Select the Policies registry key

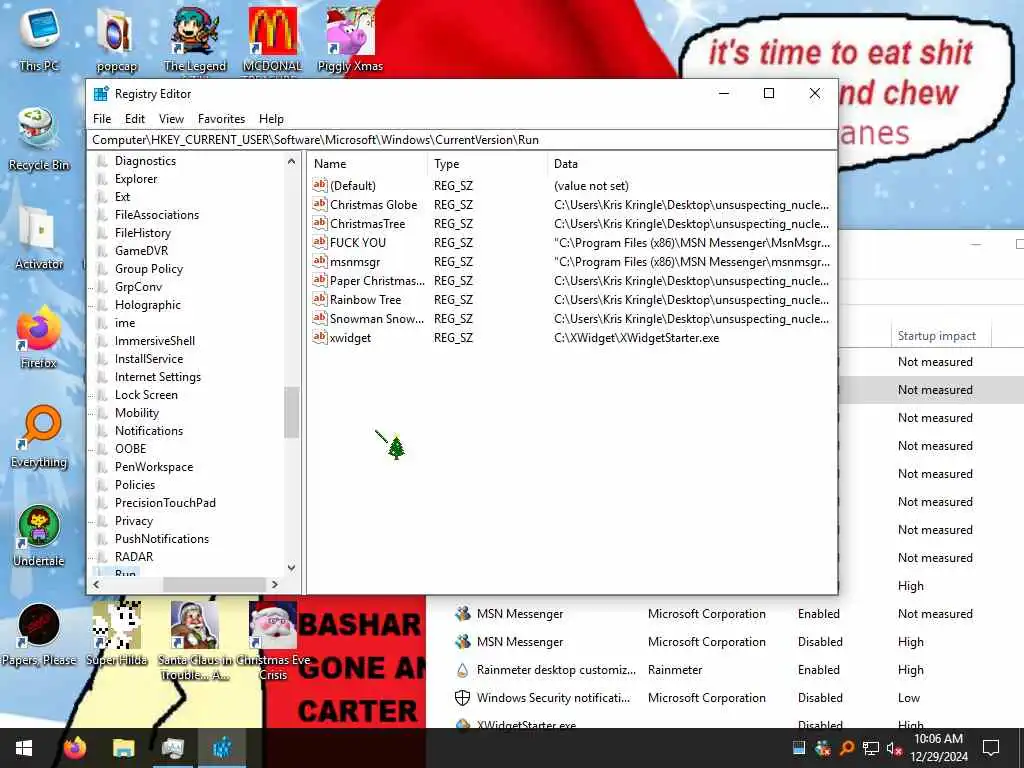pos(135,485)
